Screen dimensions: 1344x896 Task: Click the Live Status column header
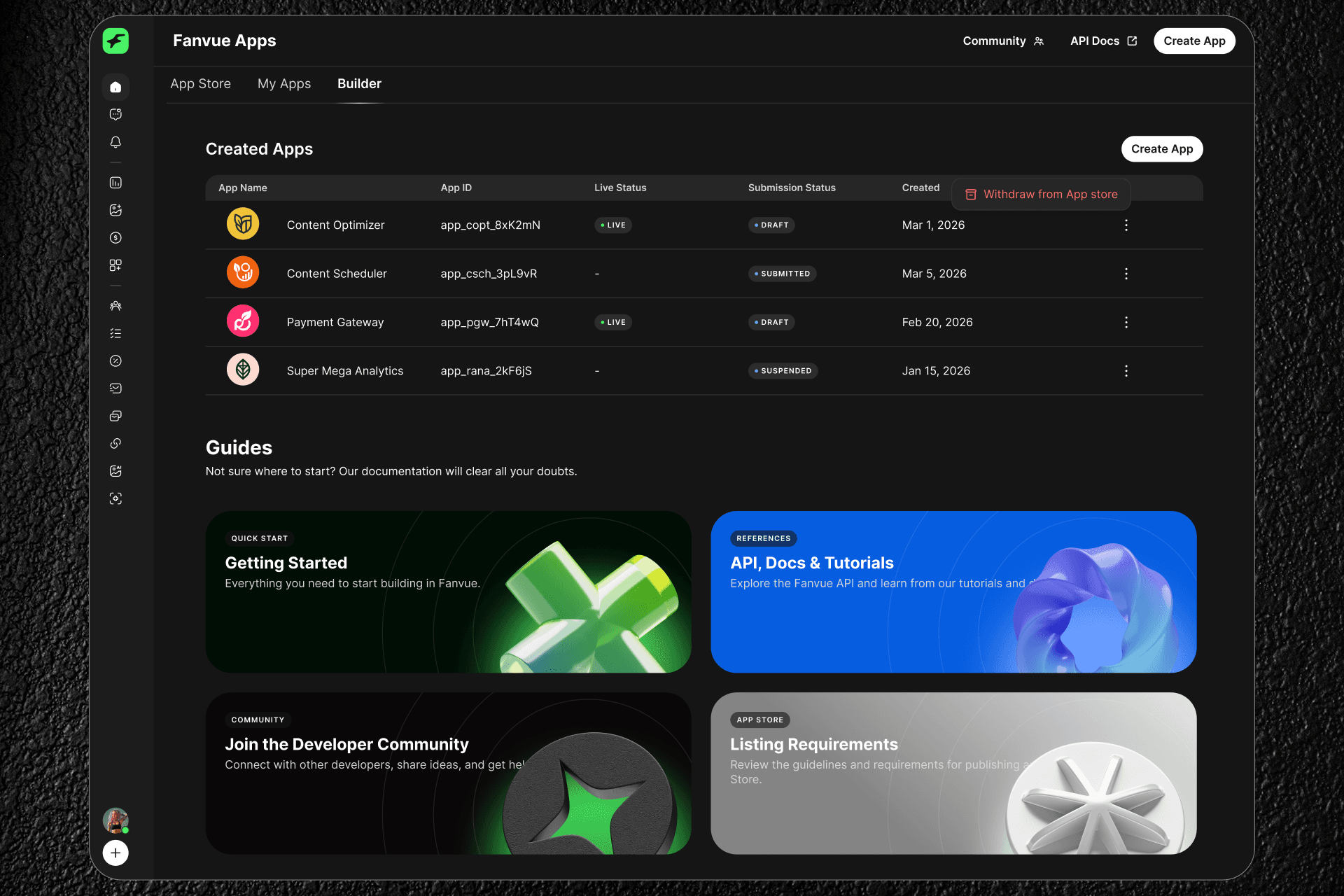[x=620, y=188]
